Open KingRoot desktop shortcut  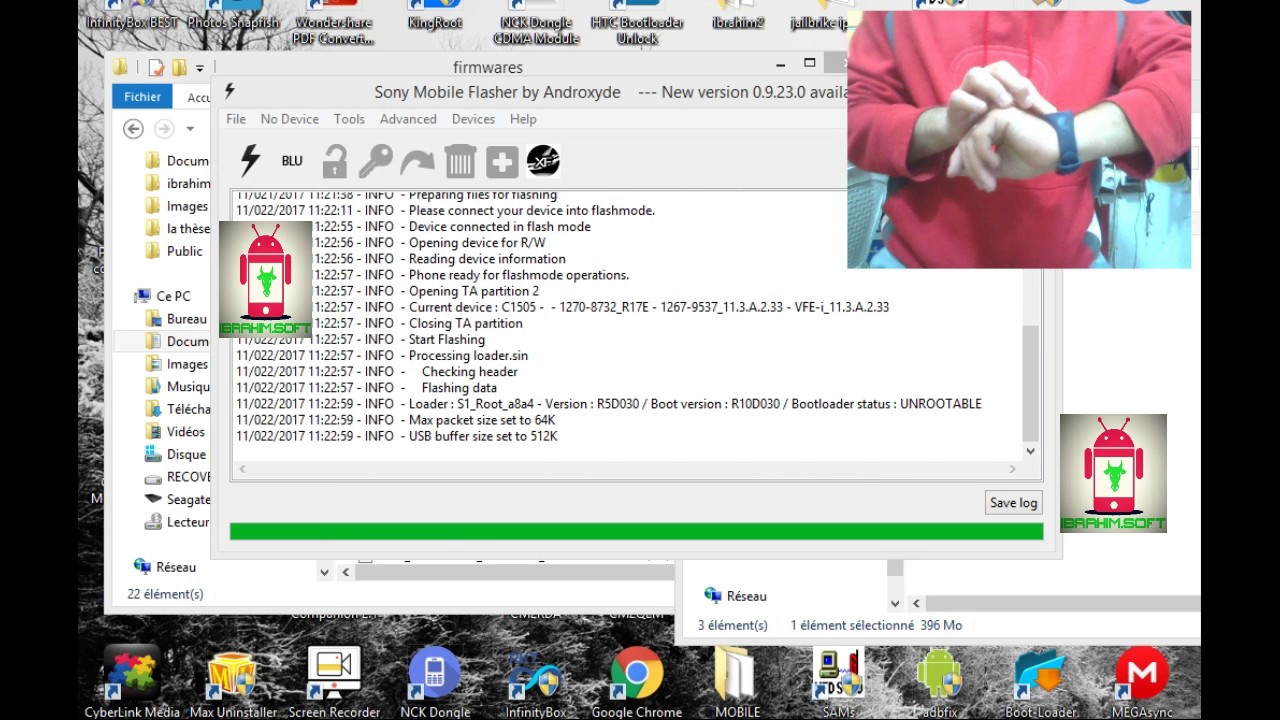pyautogui.click(x=435, y=17)
